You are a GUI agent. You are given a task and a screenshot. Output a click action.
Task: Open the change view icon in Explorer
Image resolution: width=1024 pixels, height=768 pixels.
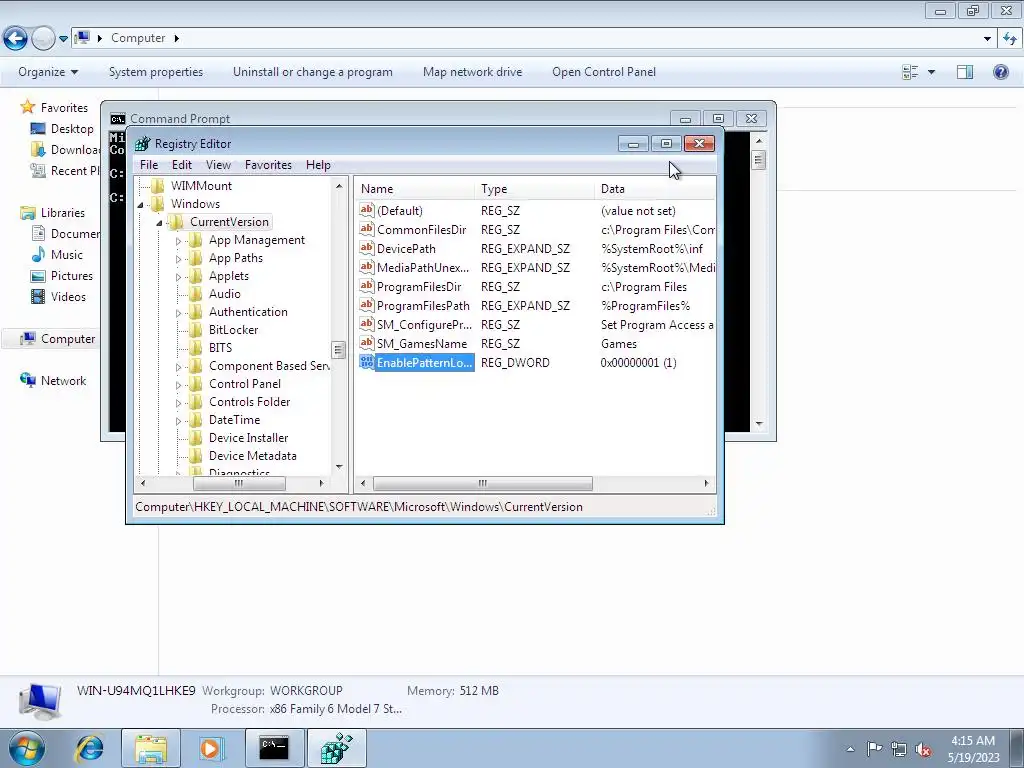[910, 72]
